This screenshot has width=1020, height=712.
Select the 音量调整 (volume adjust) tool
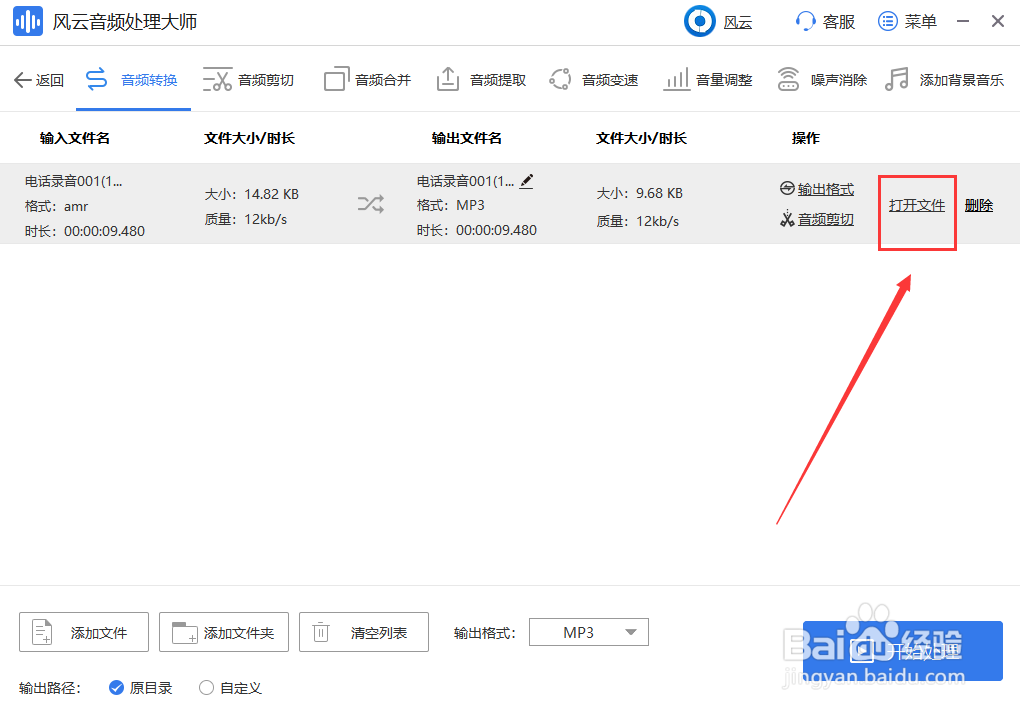click(707, 79)
